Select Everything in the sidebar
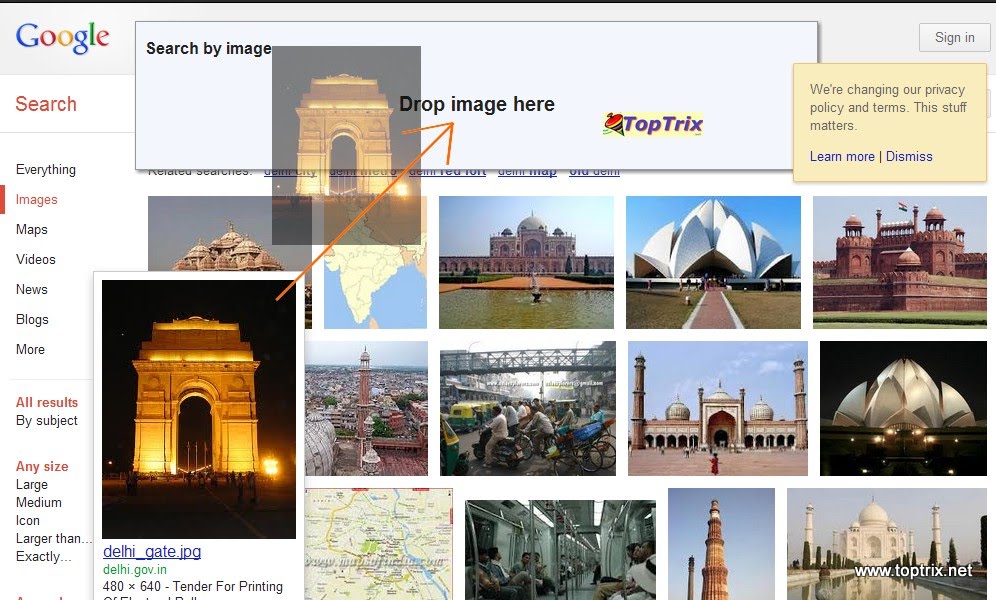Screen dimensions: 996x600 point(45,169)
